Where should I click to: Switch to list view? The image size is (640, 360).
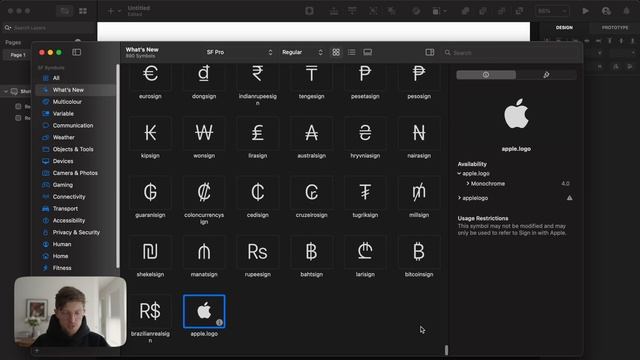tap(351, 52)
